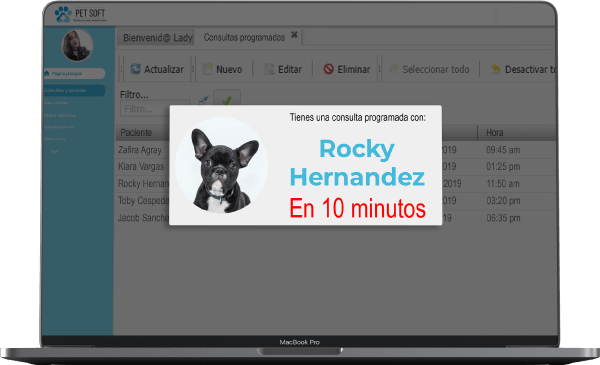Click the Actualizar refresh icon
The image size is (600, 365).
tap(135, 69)
